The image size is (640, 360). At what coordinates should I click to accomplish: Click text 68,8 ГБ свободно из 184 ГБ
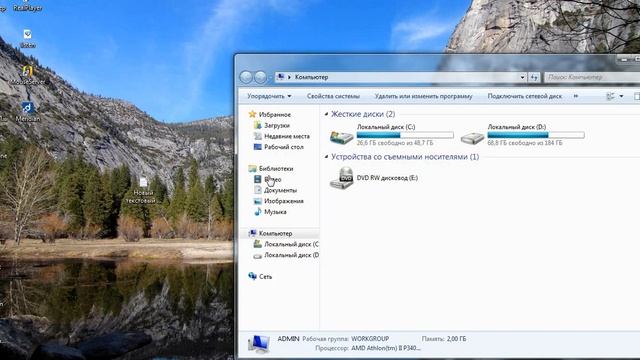pos(524,143)
